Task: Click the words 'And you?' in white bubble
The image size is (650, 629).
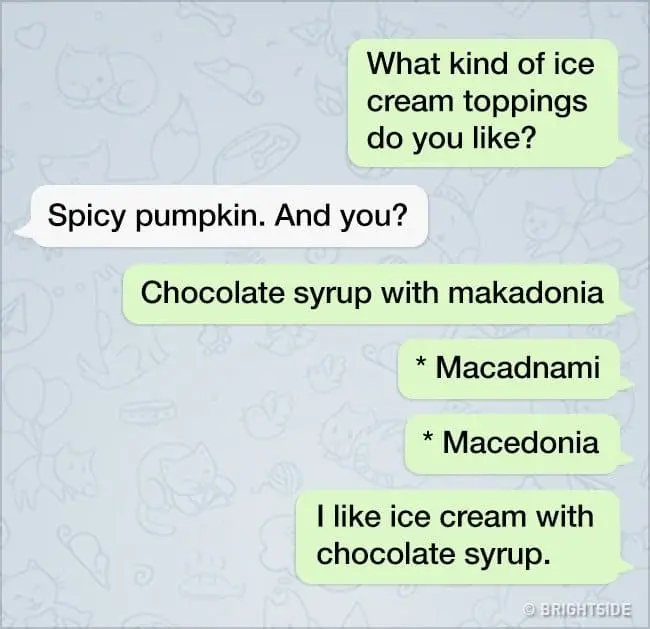Action: click(341, 216)
